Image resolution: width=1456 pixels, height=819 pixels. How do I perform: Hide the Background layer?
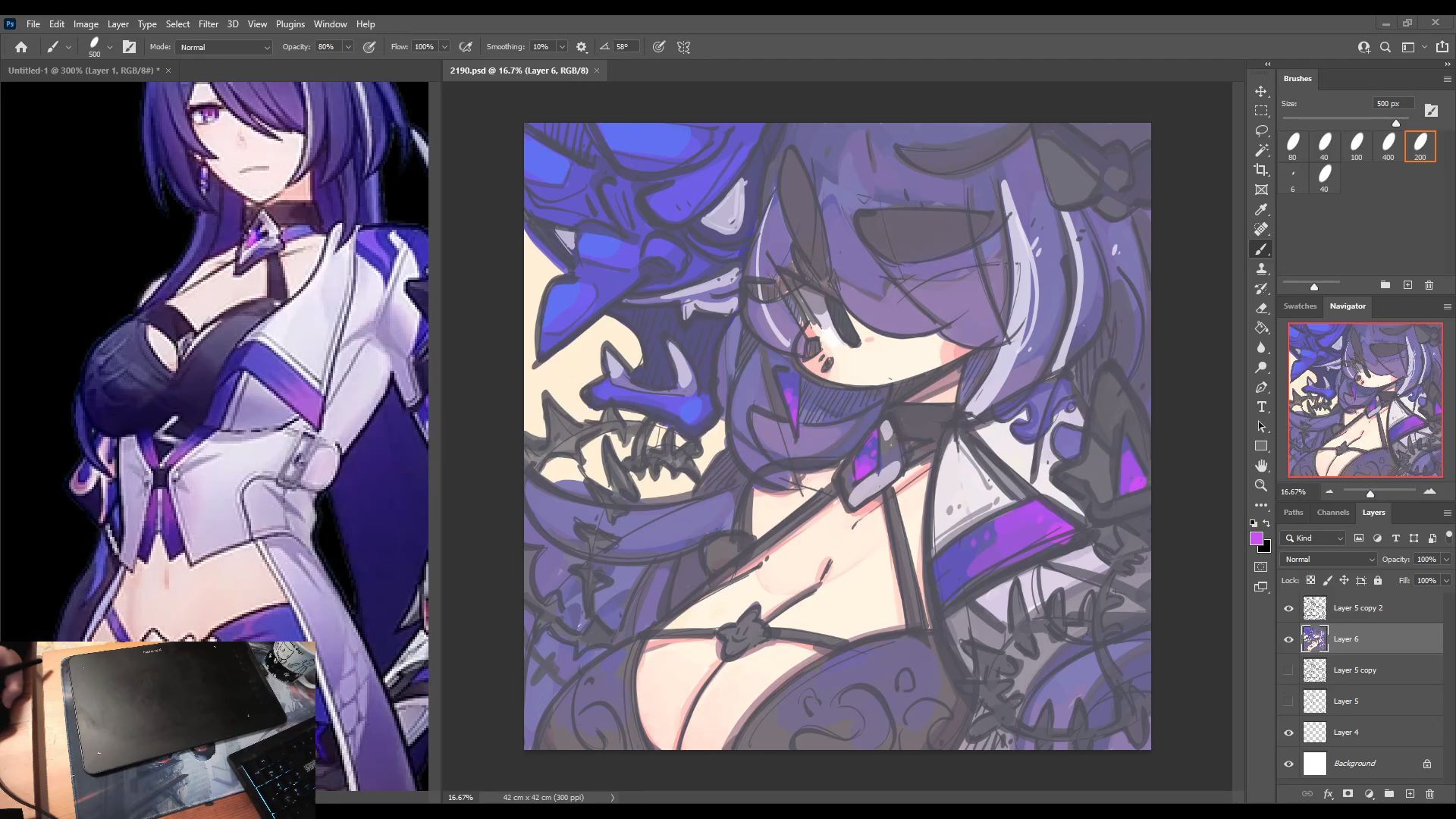[x=1288, y=764]
